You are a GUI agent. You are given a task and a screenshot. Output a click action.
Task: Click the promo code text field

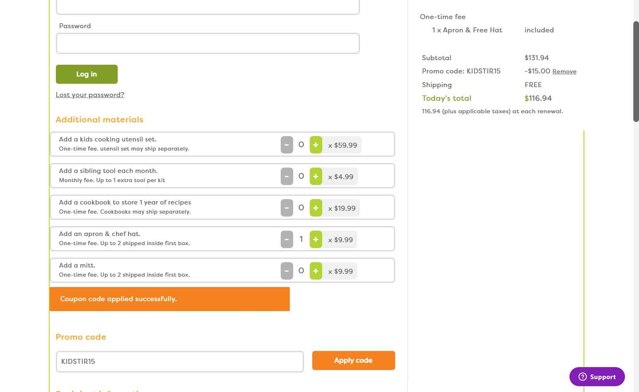(180, 361)
